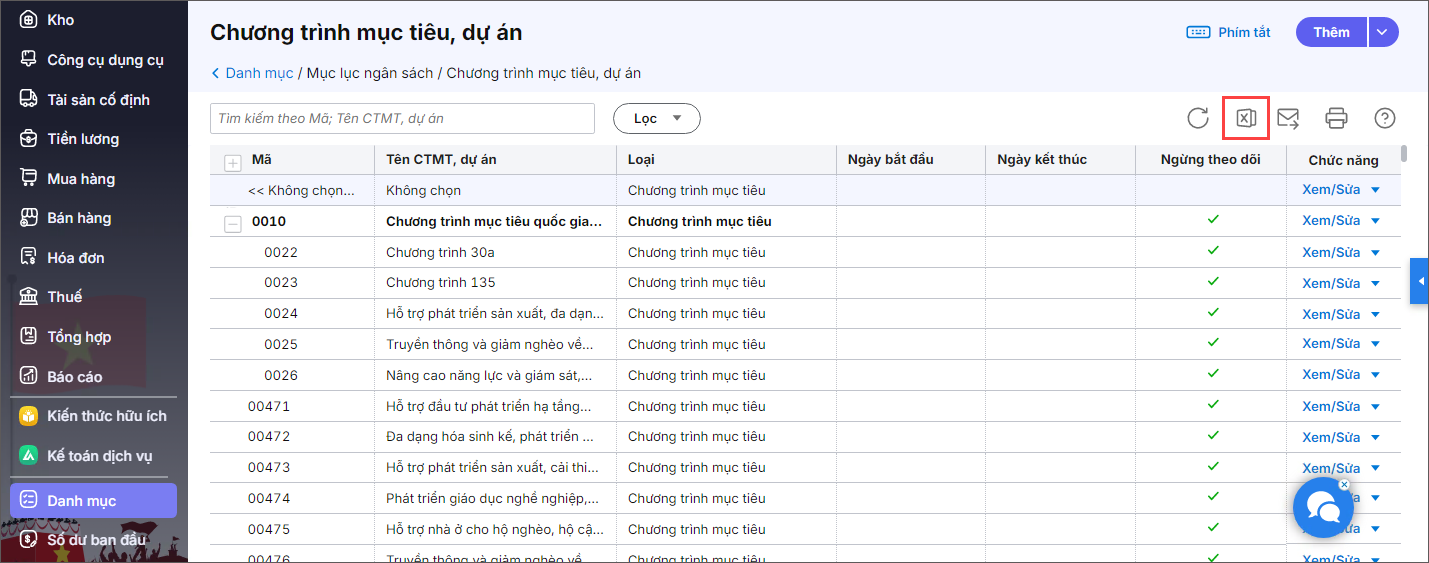Image resolution: width=1429 pixels, height=563 pixels.
Task: Click the side panel arrow tab
Action: pos(1420,282)
